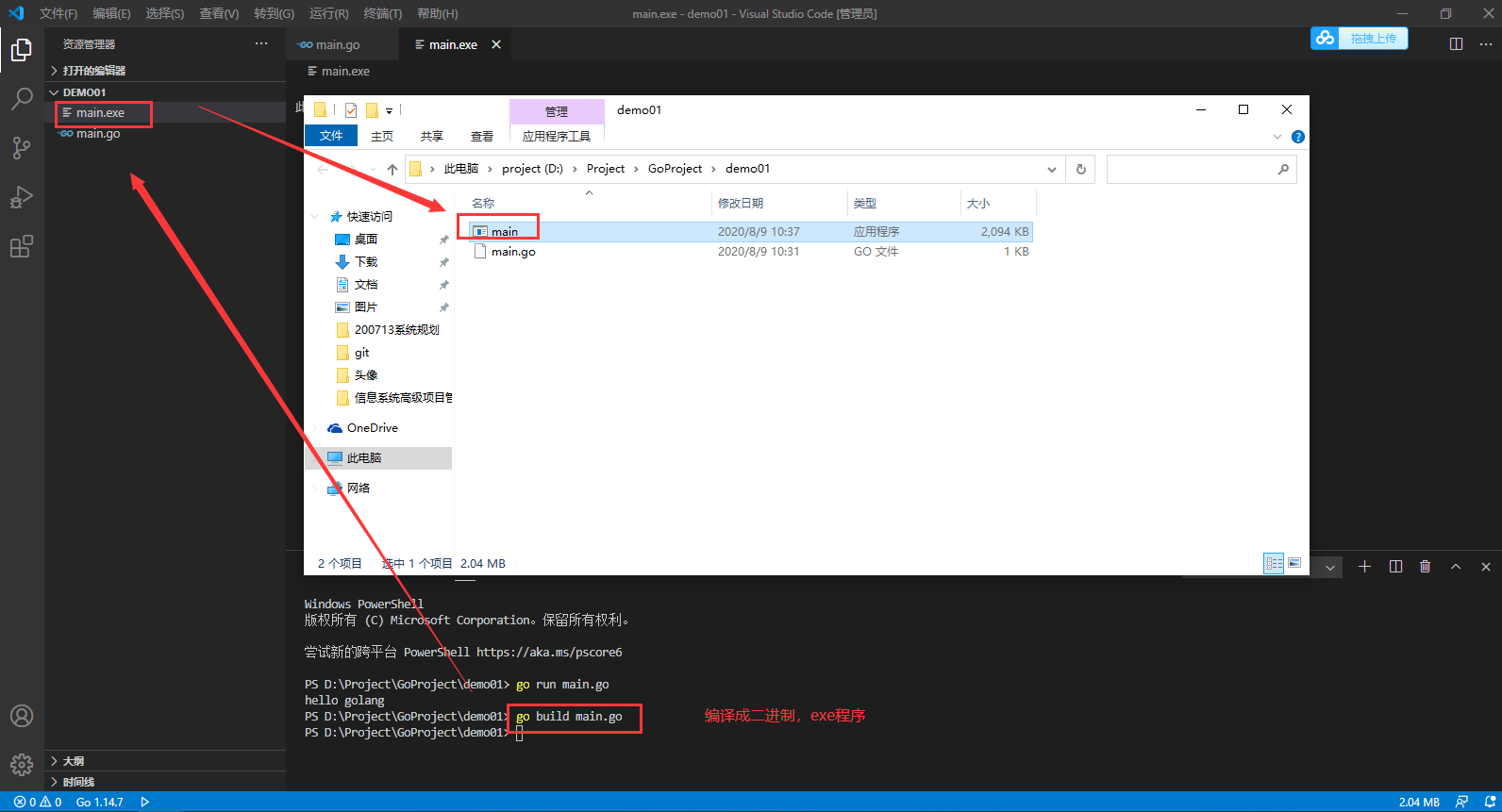Viewport: 1502px width, 812px height.
Task: Expand the 打开的编辑器 section
Action: 92,71
